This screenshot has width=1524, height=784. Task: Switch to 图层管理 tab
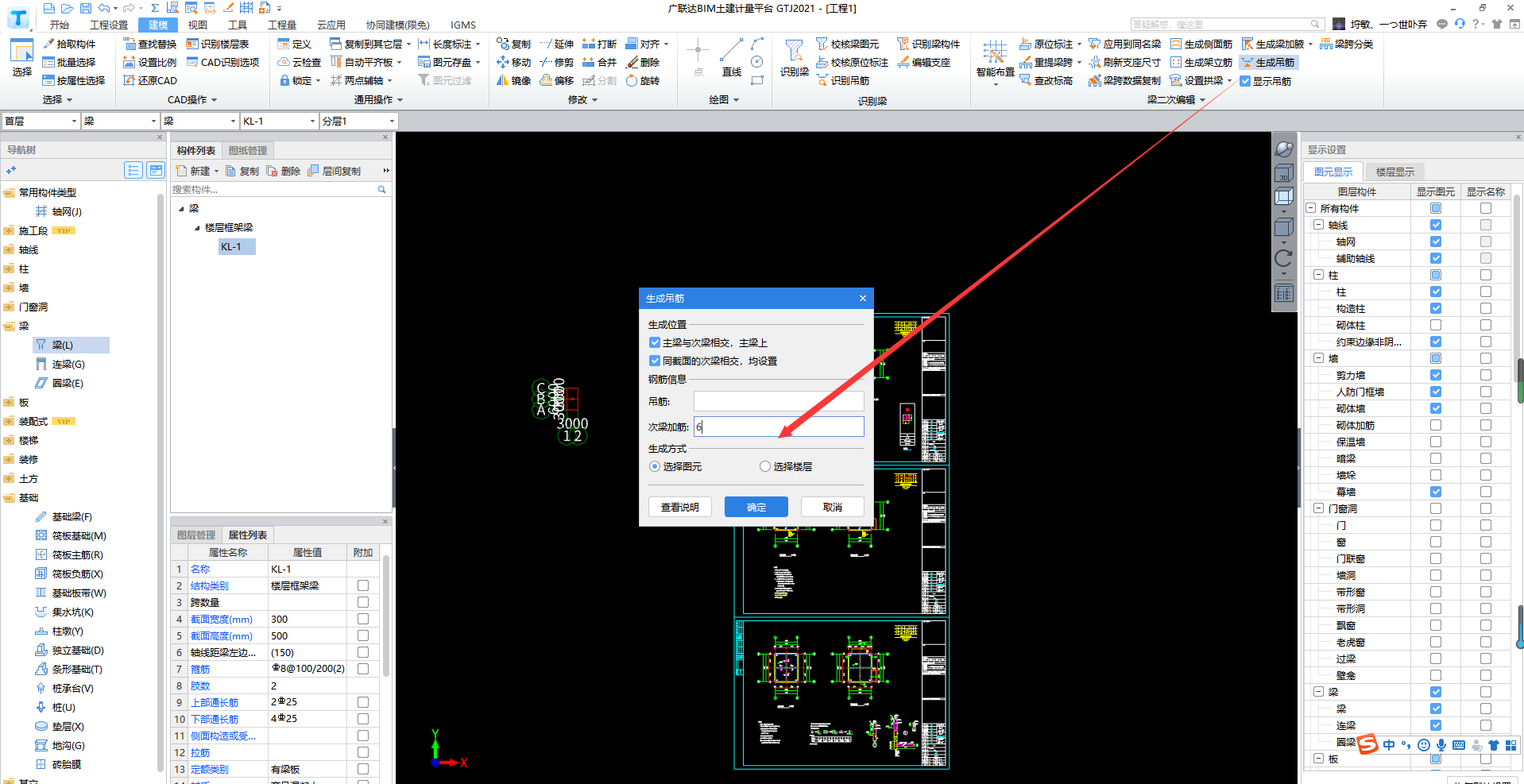[x=196, y=535]
